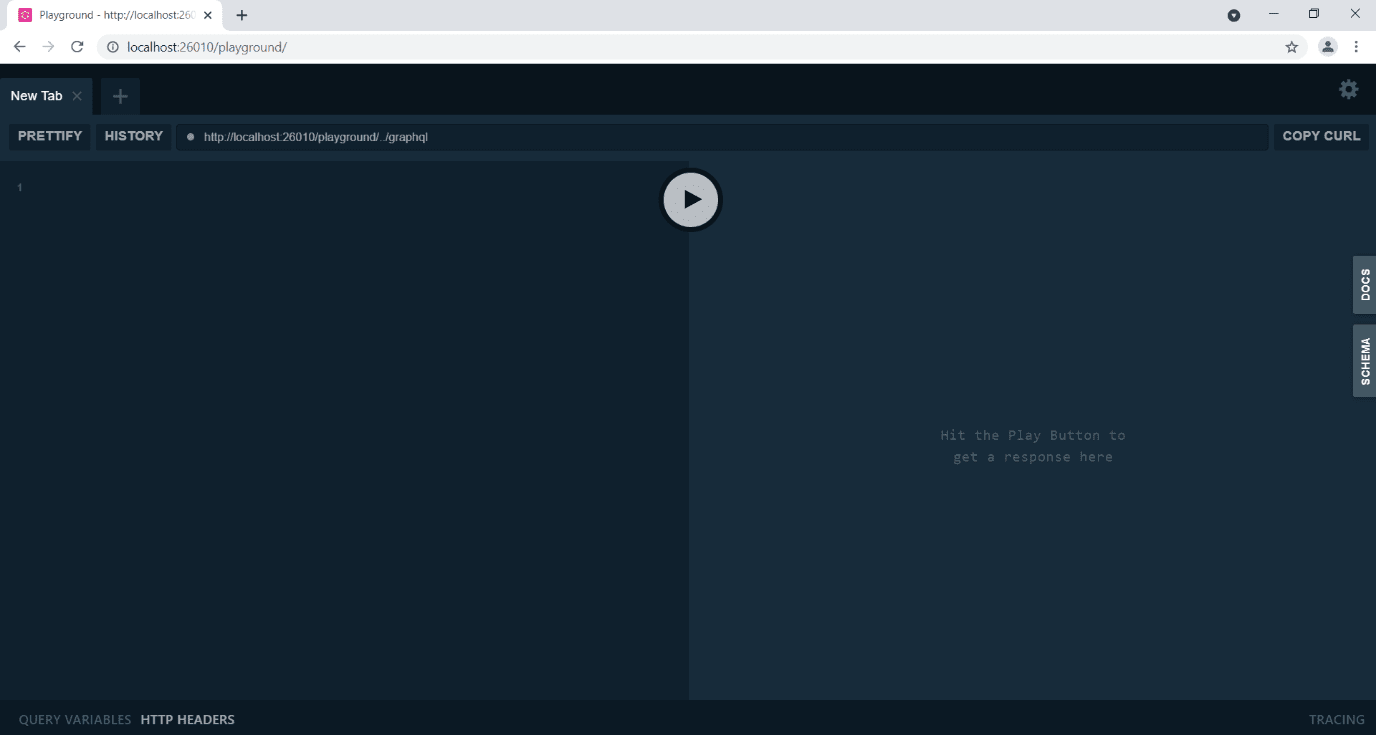Run the query with the Play button
The width and height of the screenshot is (1376, 735).
pos(691,200)
